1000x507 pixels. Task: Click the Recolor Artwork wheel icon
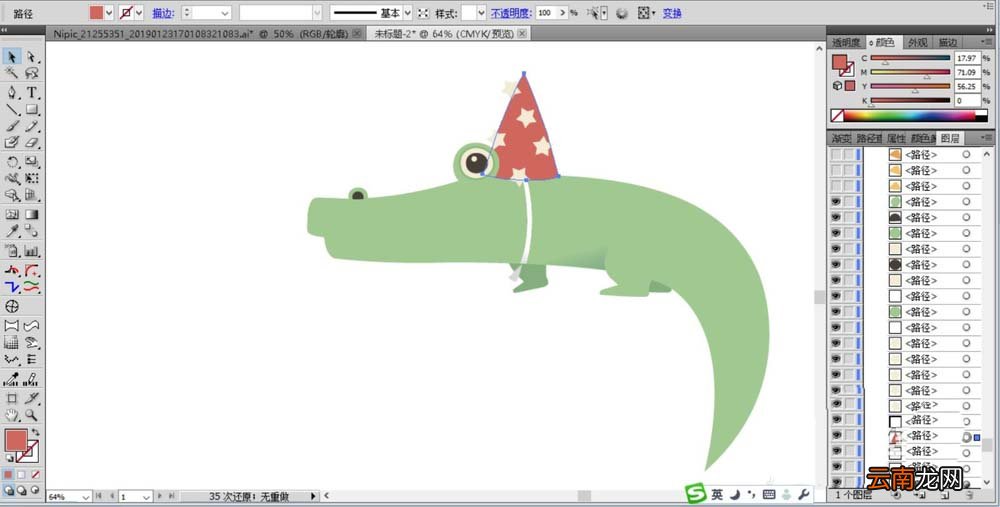pos(622,13)
